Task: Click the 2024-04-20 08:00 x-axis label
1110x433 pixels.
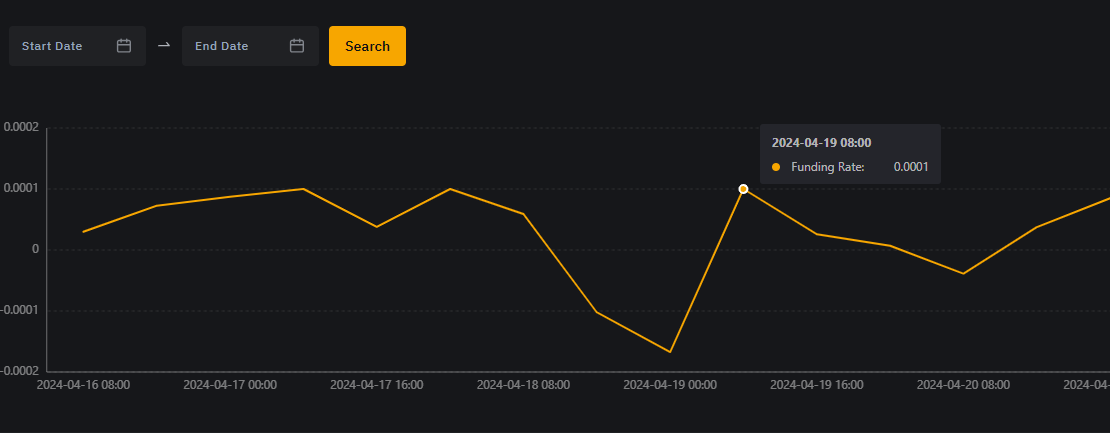Action: (963, 384)
